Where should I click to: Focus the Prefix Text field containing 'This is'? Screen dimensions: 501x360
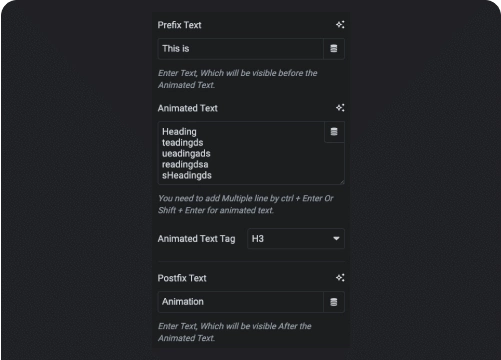point(241,49)
